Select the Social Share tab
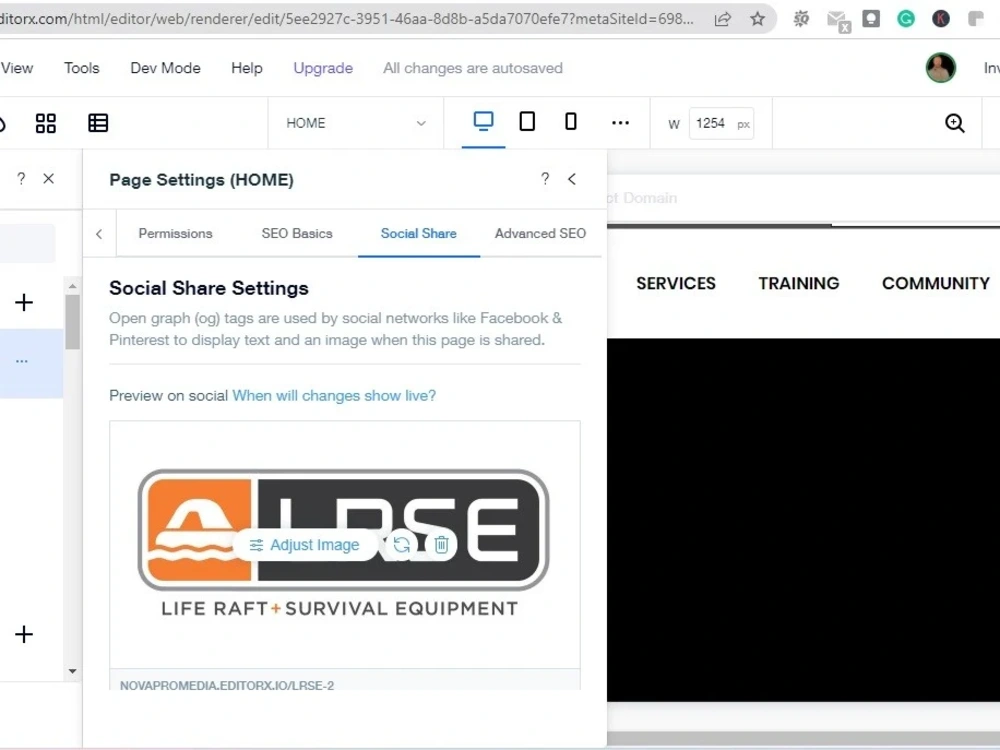Image resolution: width=1000 pixels, height=750 pixels. point(418,233)
